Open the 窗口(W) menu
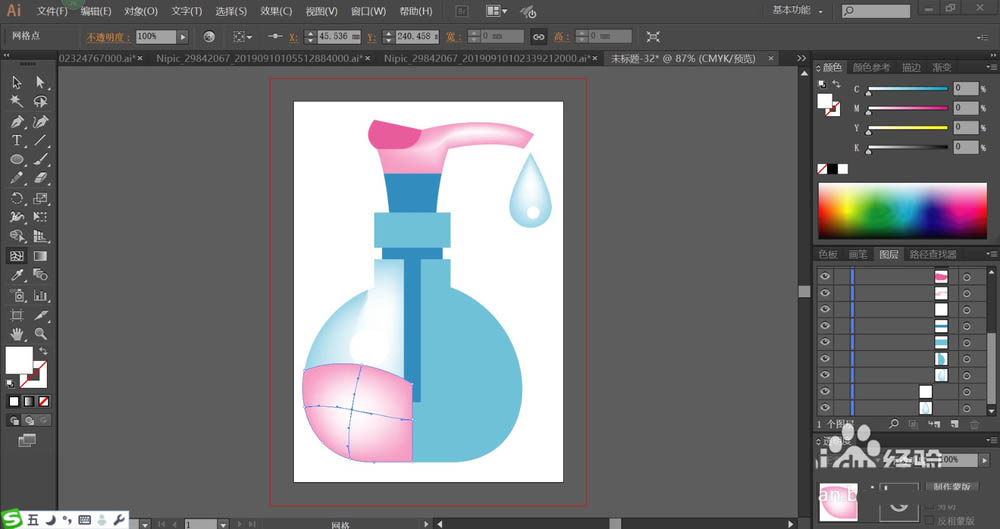The image size is (1000, 529). [x=369, y=11]
